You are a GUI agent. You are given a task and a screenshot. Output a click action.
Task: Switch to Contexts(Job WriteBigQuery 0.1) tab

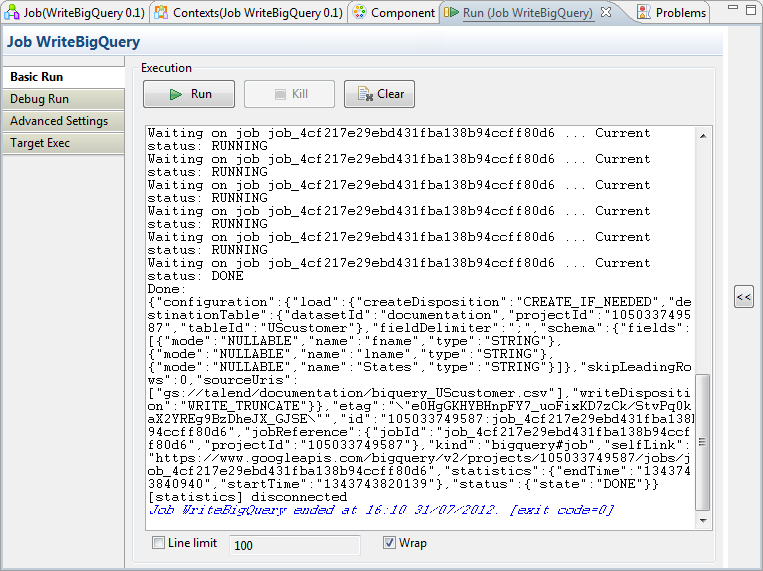(249, 12)
